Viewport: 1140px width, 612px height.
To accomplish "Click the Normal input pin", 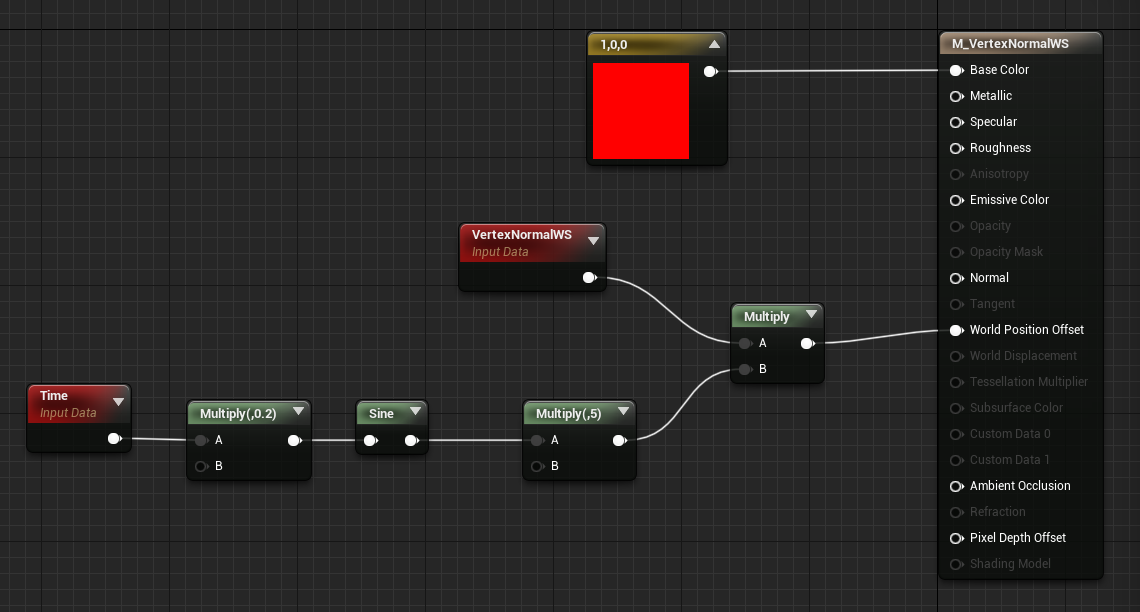I will pyautogui.click(x=957, y=278).
